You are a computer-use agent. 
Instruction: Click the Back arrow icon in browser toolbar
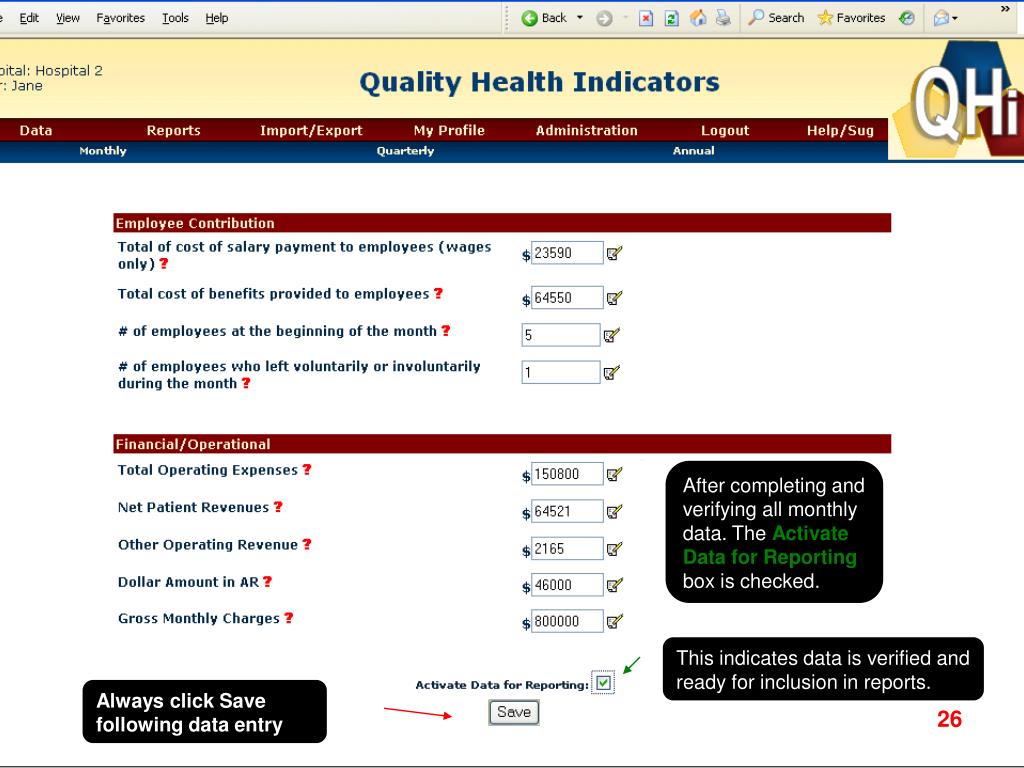530,18
